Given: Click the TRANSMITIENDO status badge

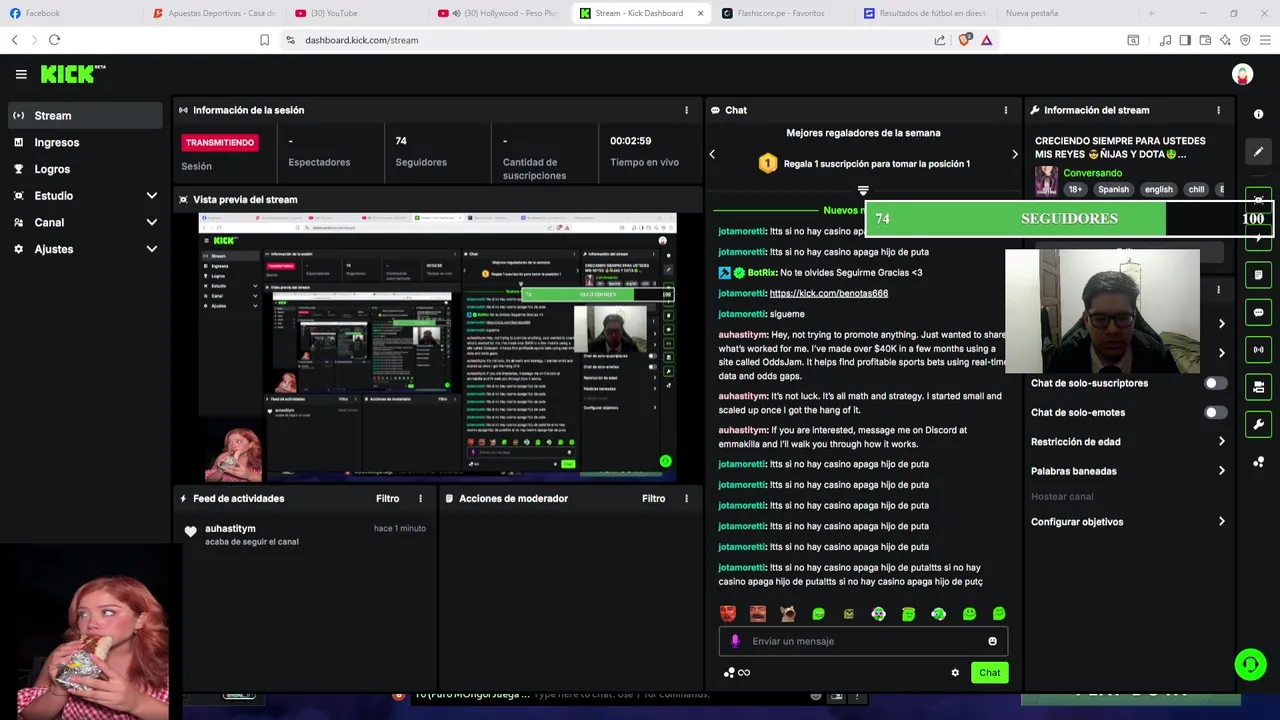Looking at the screenshot, I should pos(220,142).
